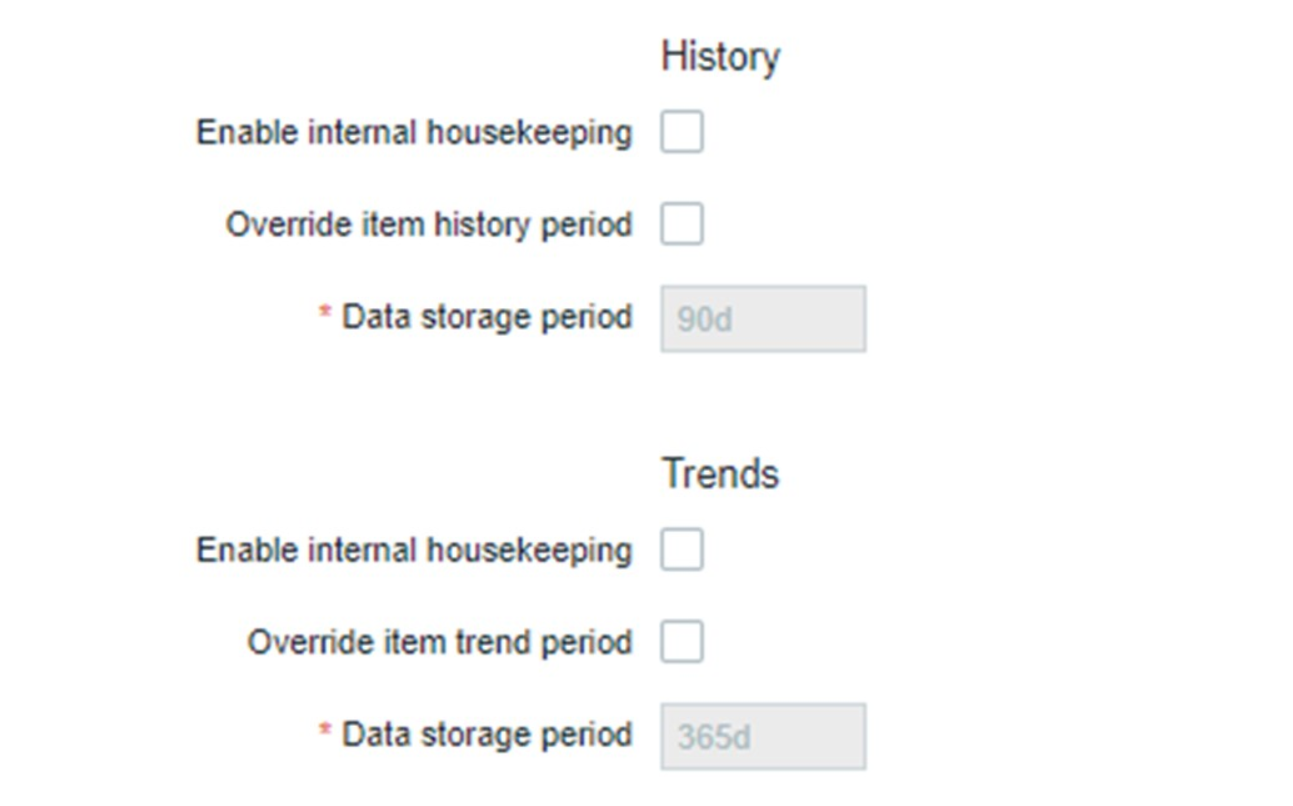Click the Trends section heading

720,473
